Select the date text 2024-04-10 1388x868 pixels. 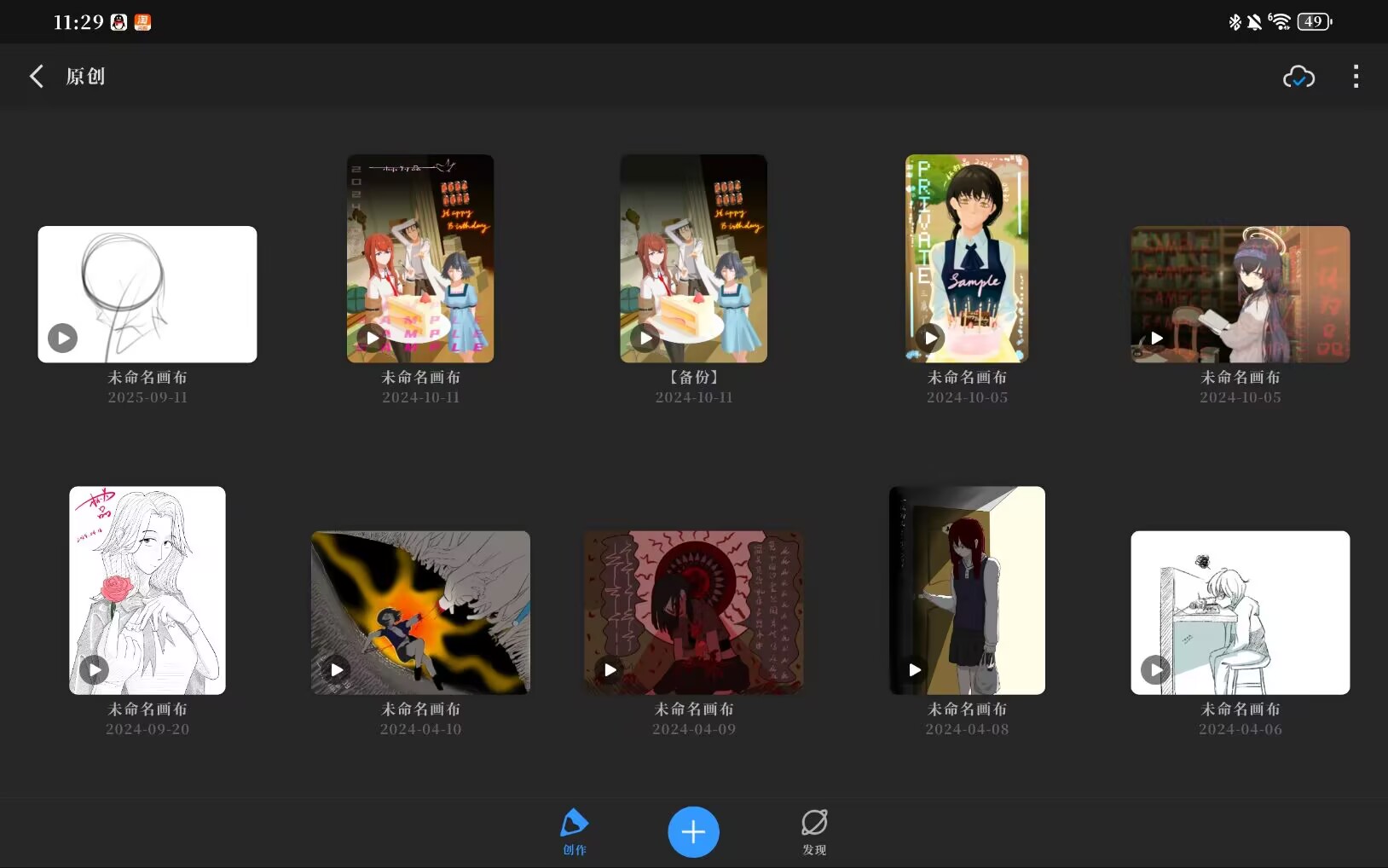(420, 729)
